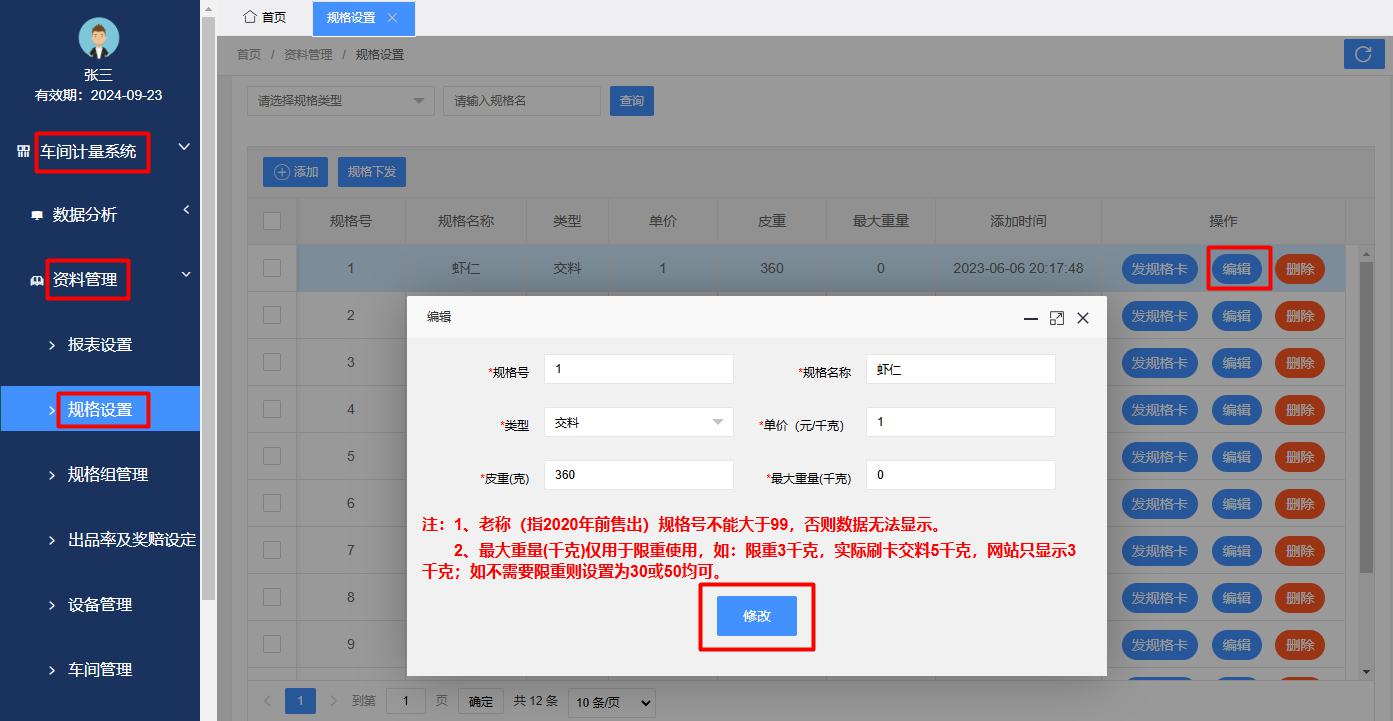The height and width of the screenshot is (721, 1393).
Task: Click user avatar of 张三
Action: 99,38
